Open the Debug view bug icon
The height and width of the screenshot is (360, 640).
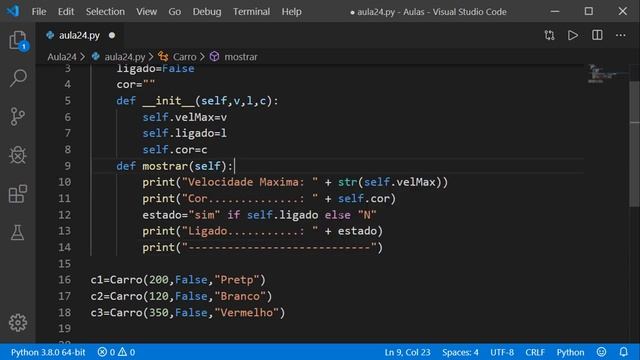[x=18, y=155]
